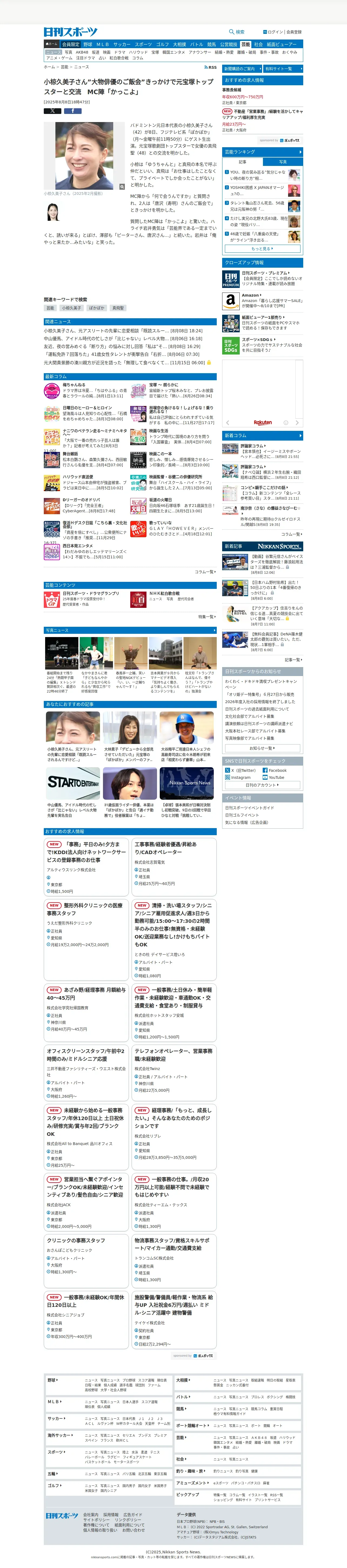Image resolution: width=347 pixels, height=1568 pixels.
Task: Open the Nikkan Sports News thumbnail card
Action: point(186,783)
